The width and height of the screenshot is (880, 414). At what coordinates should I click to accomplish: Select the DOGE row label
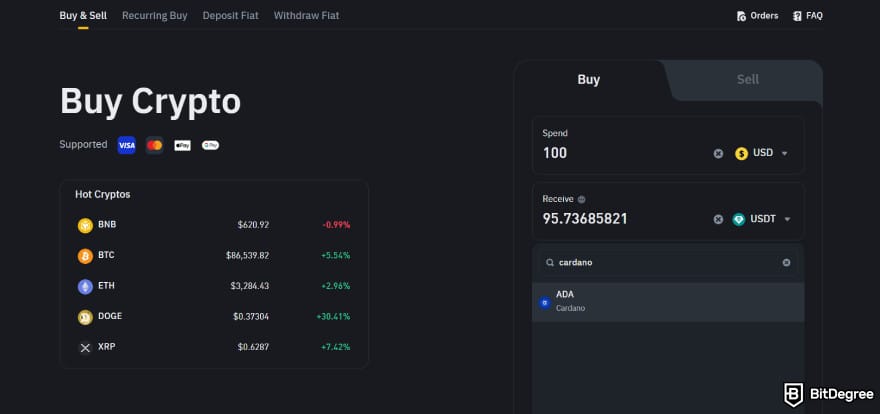[110, 316]
